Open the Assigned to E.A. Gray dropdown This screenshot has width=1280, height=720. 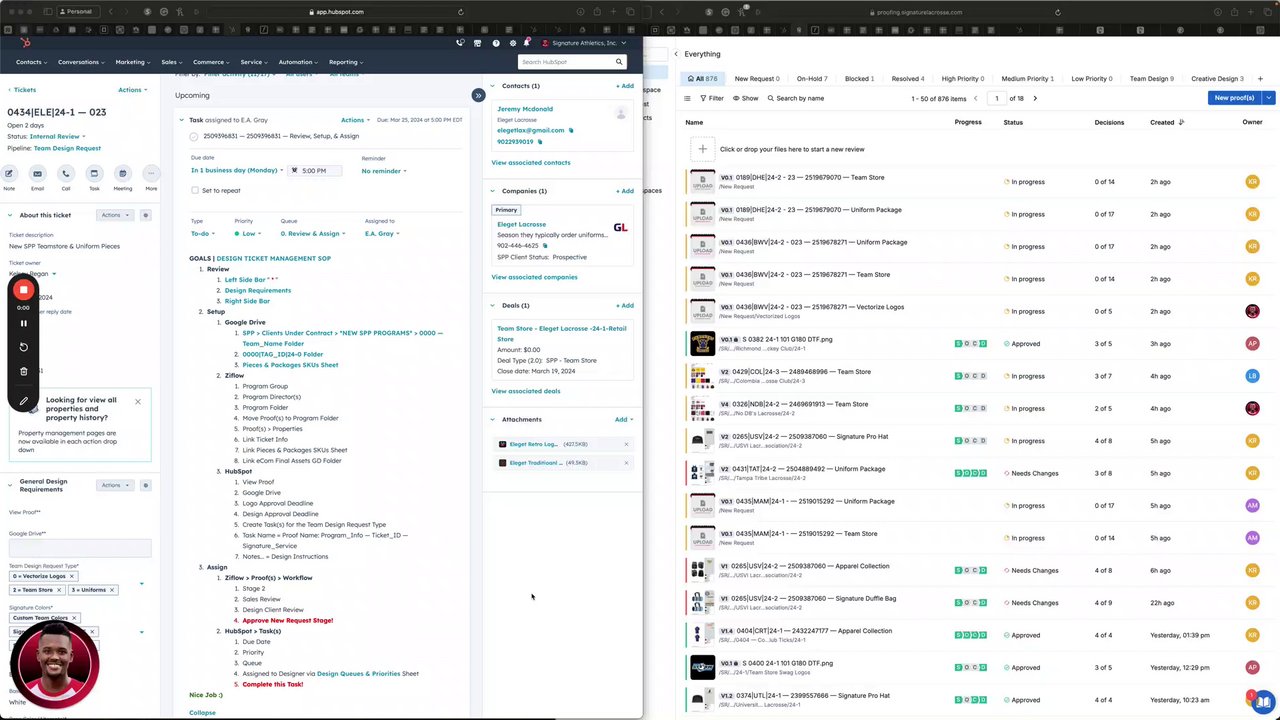pos(382,234)
